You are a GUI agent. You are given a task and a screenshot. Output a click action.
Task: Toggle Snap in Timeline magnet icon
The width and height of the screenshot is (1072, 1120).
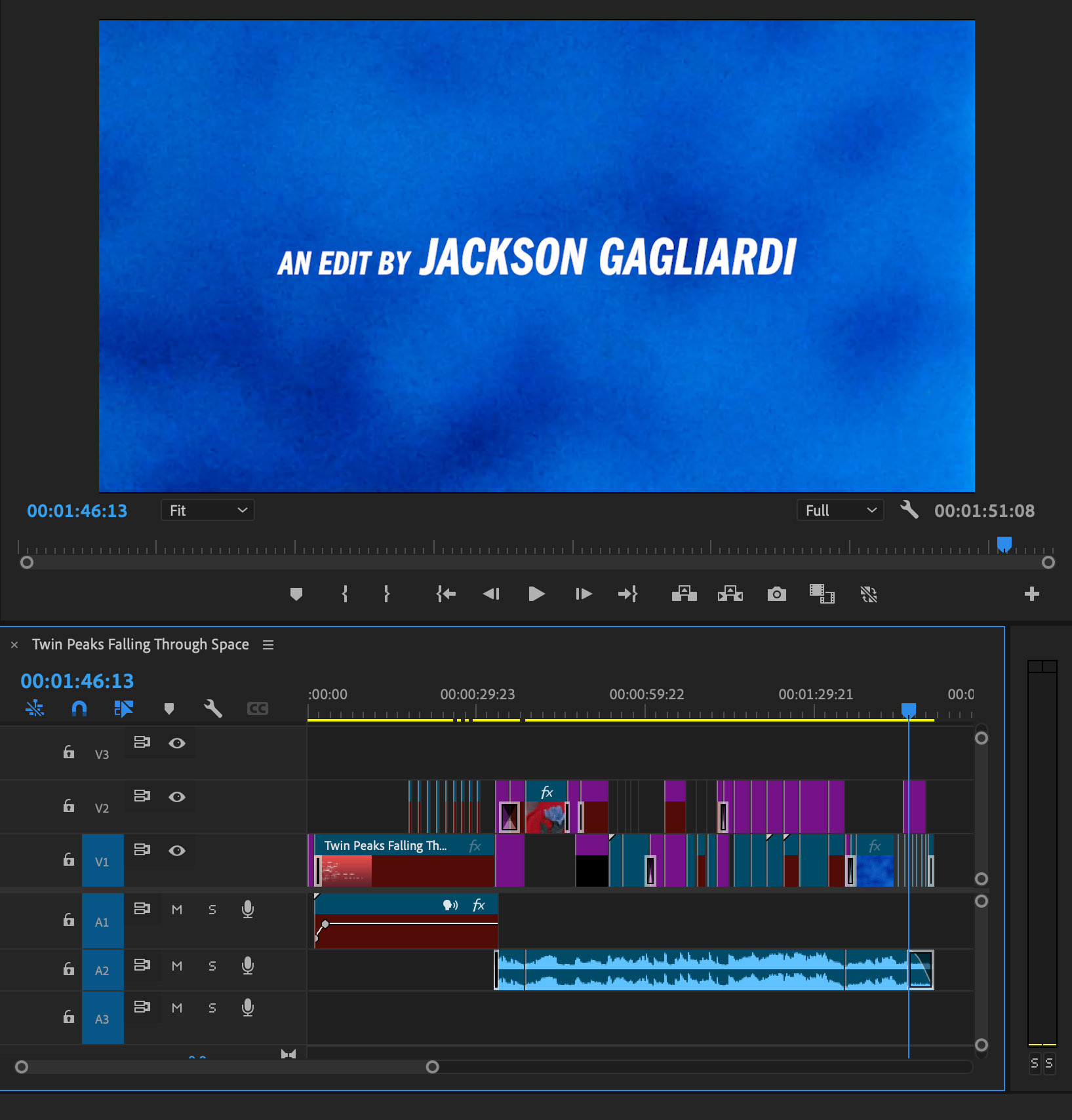tap(79, 708)
